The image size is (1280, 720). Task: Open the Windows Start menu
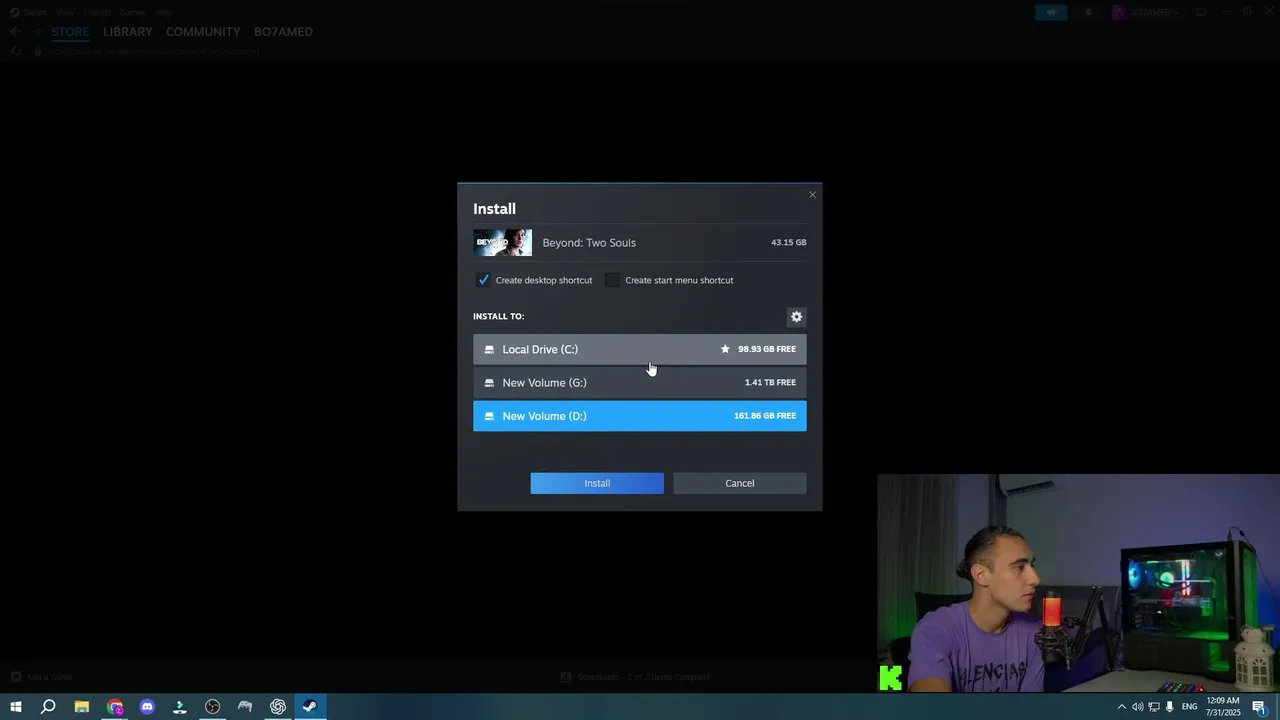15,707
